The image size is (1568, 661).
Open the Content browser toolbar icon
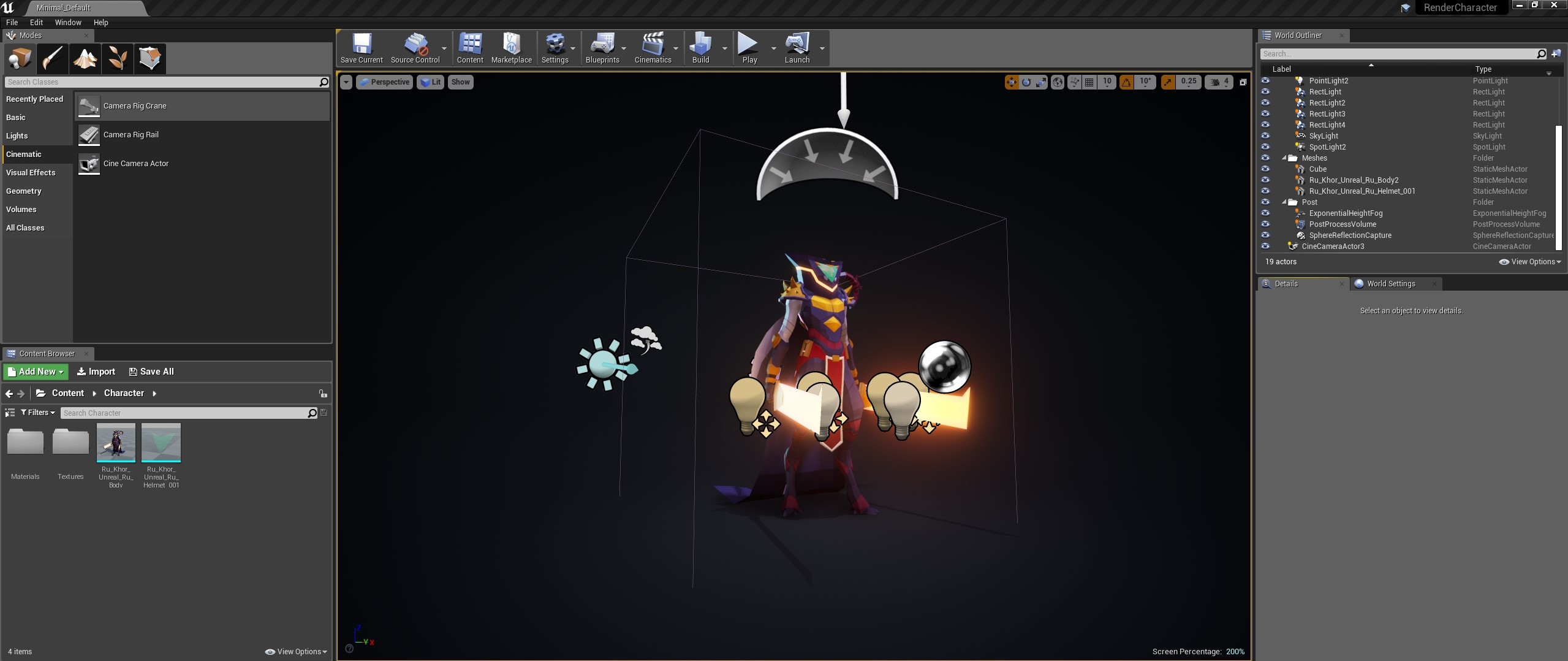[470, 48]
